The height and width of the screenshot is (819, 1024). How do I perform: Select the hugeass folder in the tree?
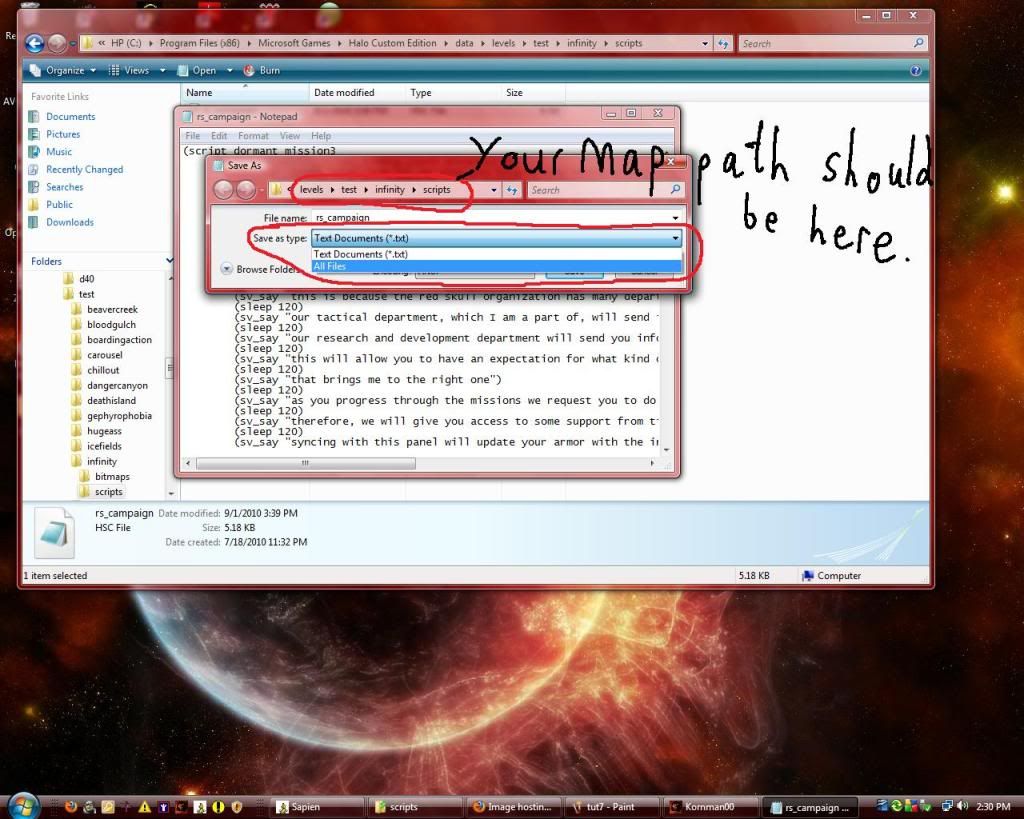104,431
